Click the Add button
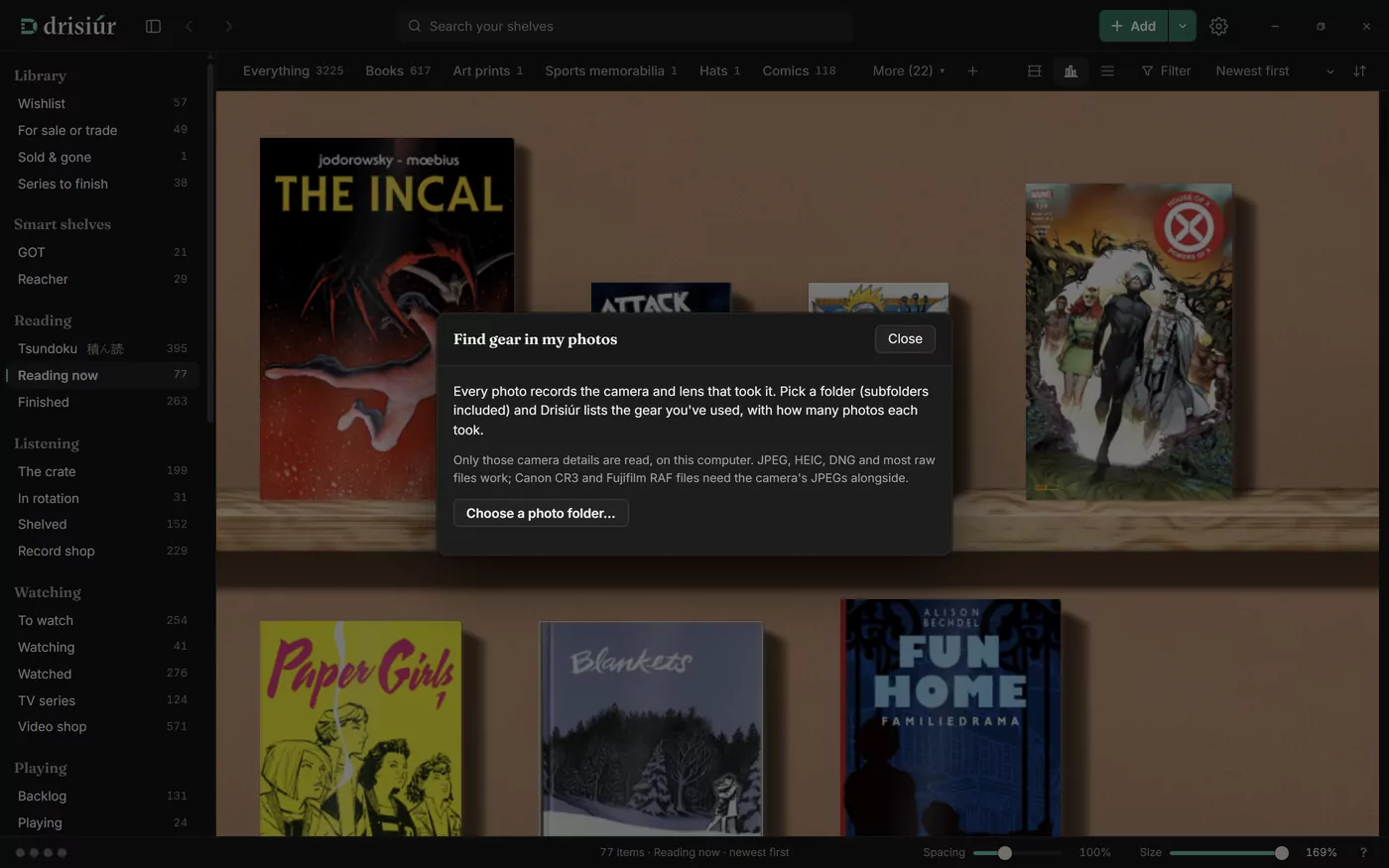1389x868 pixels. [x=1133, y=27]
